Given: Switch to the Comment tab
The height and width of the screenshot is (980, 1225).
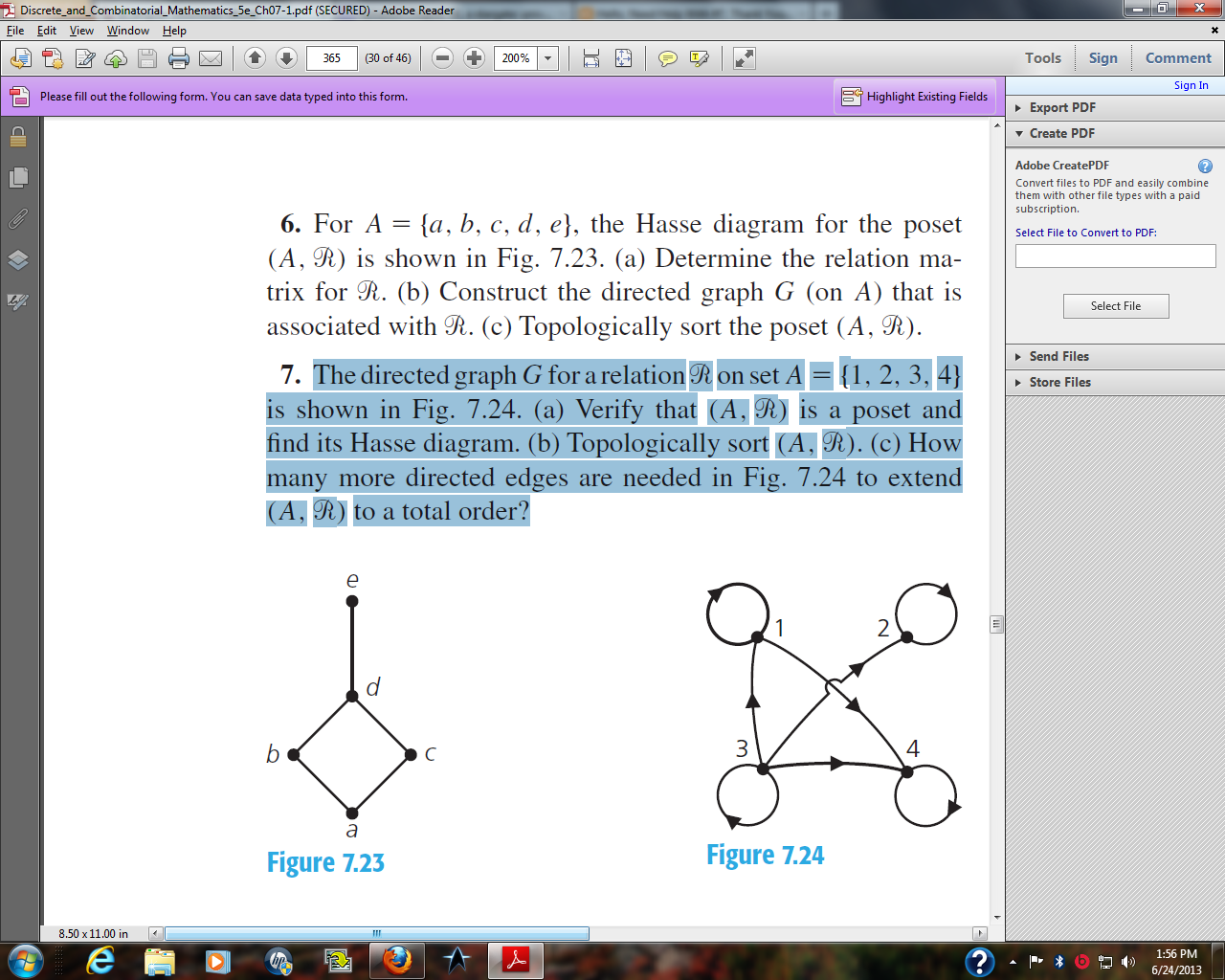Looking at the screenshot, I should pyautogui.click(x=1178, y=57).
